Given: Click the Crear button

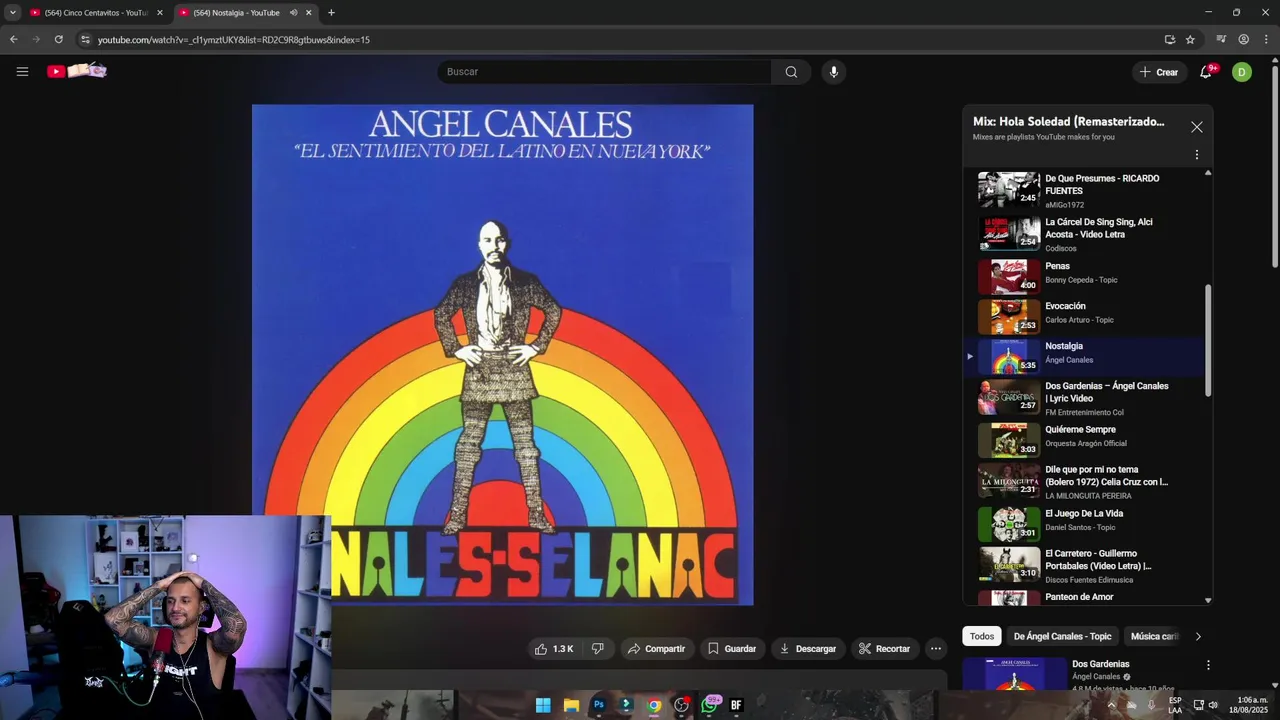Looking at the screenshot, I should point(1159,72).
